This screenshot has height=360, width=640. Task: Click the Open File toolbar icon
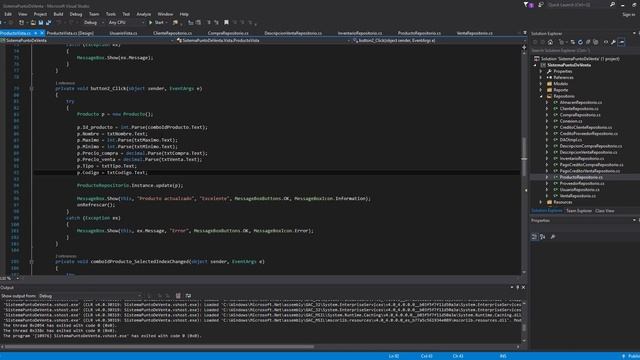click(x=33, y=22)
